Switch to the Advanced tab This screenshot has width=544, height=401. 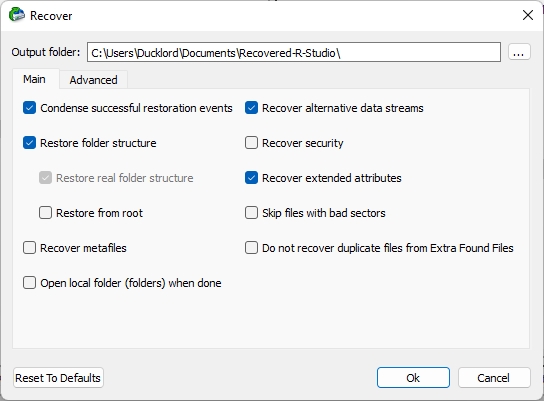tap(93, 80)
